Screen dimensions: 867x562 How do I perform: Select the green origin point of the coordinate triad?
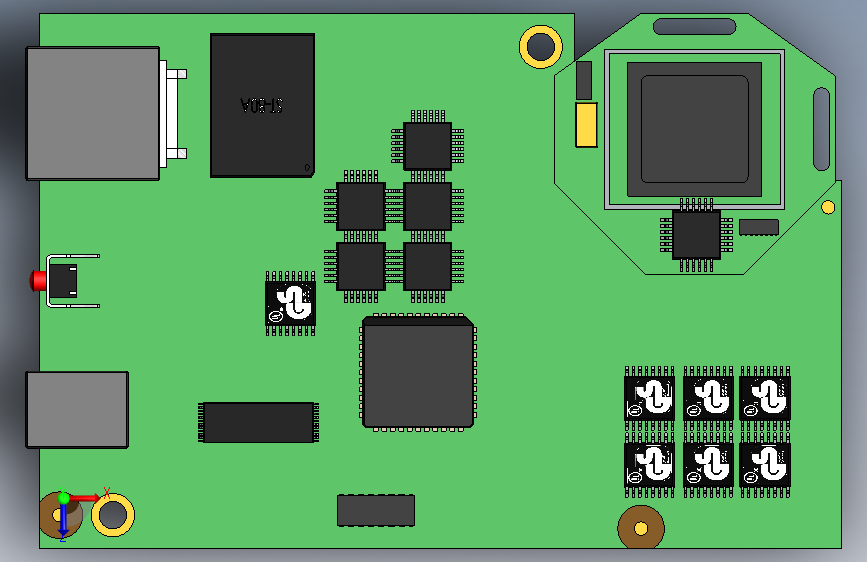[64, 498]
